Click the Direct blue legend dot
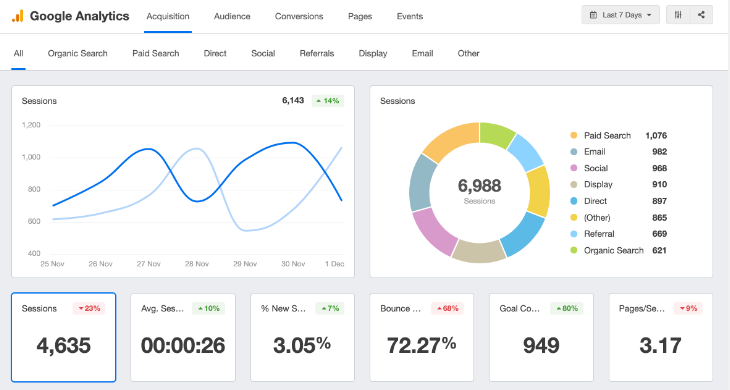Image resolution: width=730 pixels, height=390 pixels. coord(574,201)
